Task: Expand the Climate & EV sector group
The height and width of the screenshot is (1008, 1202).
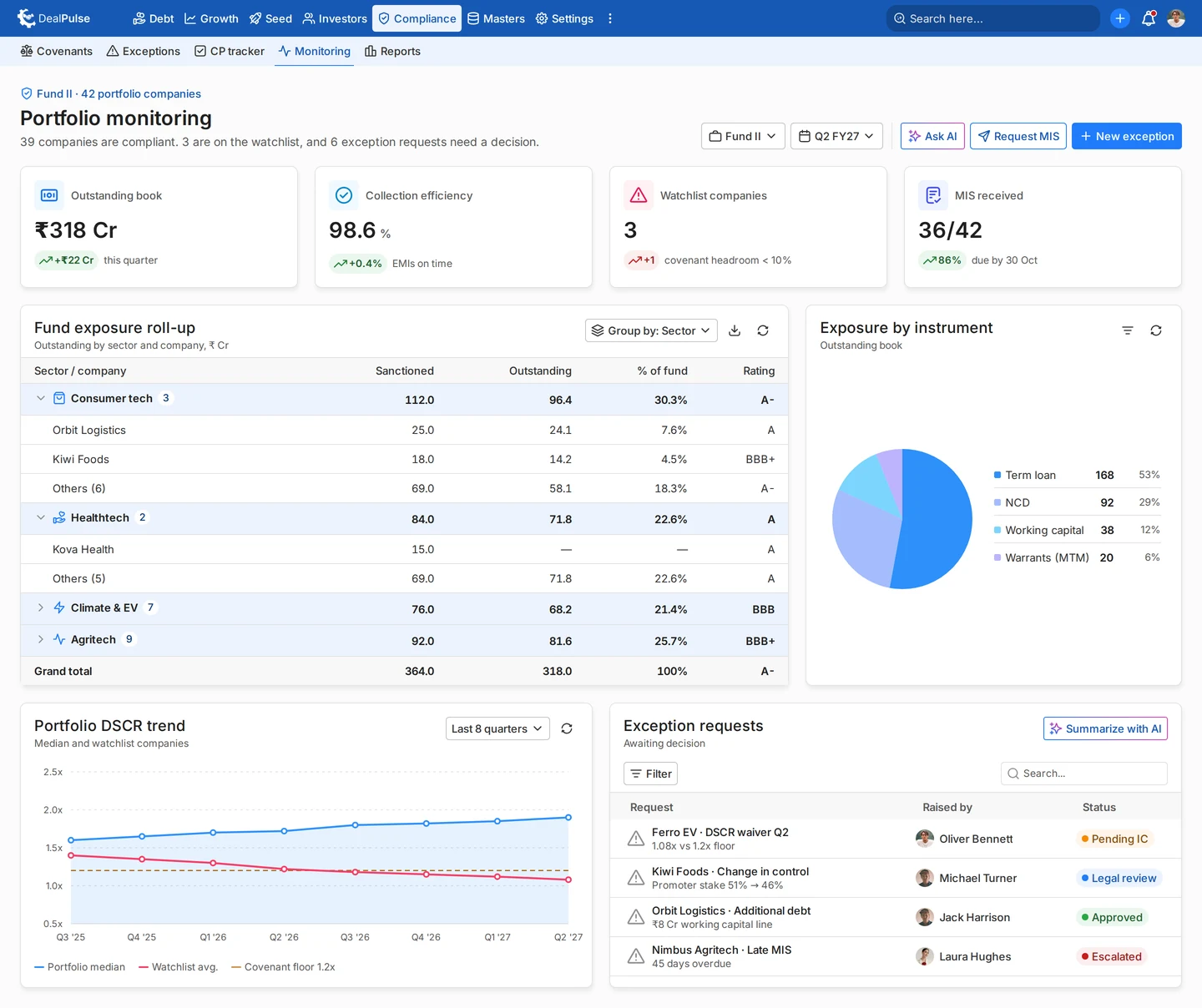Action: pyautogui.click(x=41, y=607)
